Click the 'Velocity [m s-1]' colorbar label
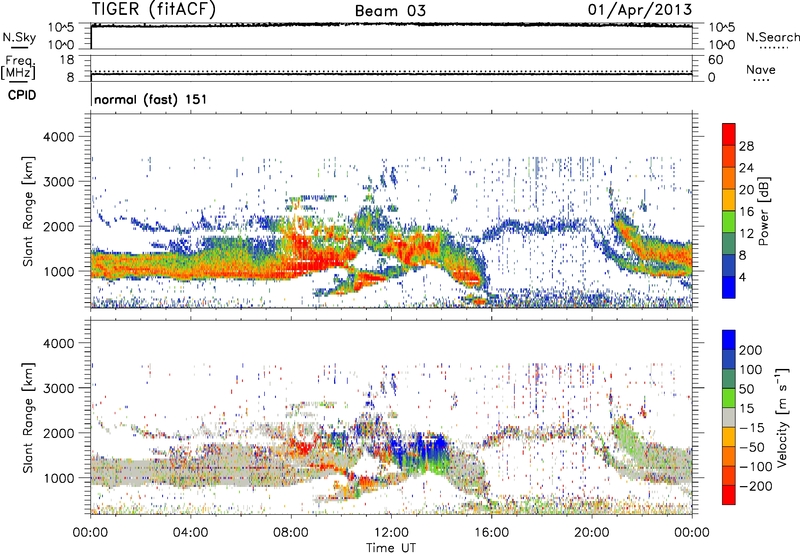The height and width of the screenshot is (554, 800). coord(782,417)
